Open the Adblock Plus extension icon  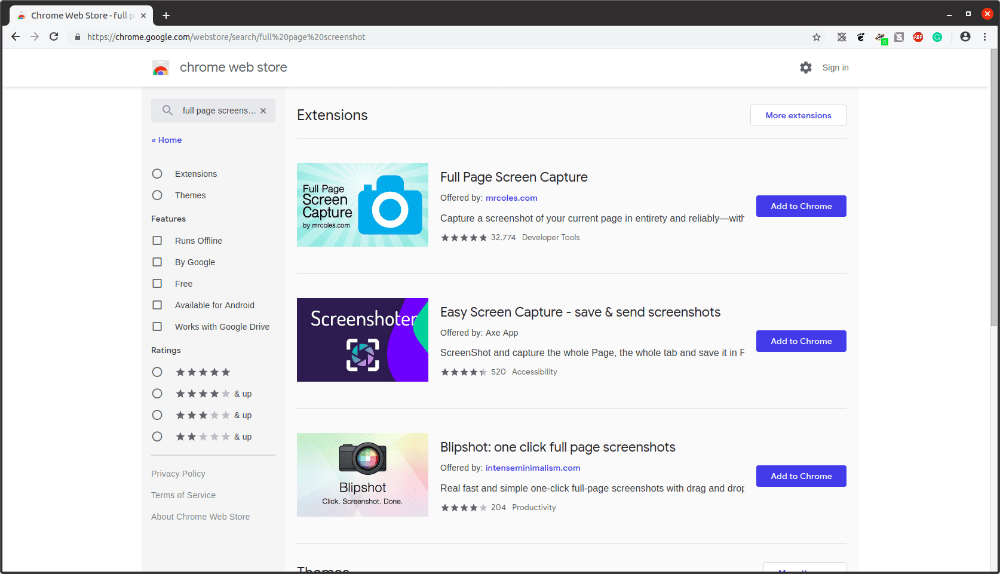[x=918, y=37]
